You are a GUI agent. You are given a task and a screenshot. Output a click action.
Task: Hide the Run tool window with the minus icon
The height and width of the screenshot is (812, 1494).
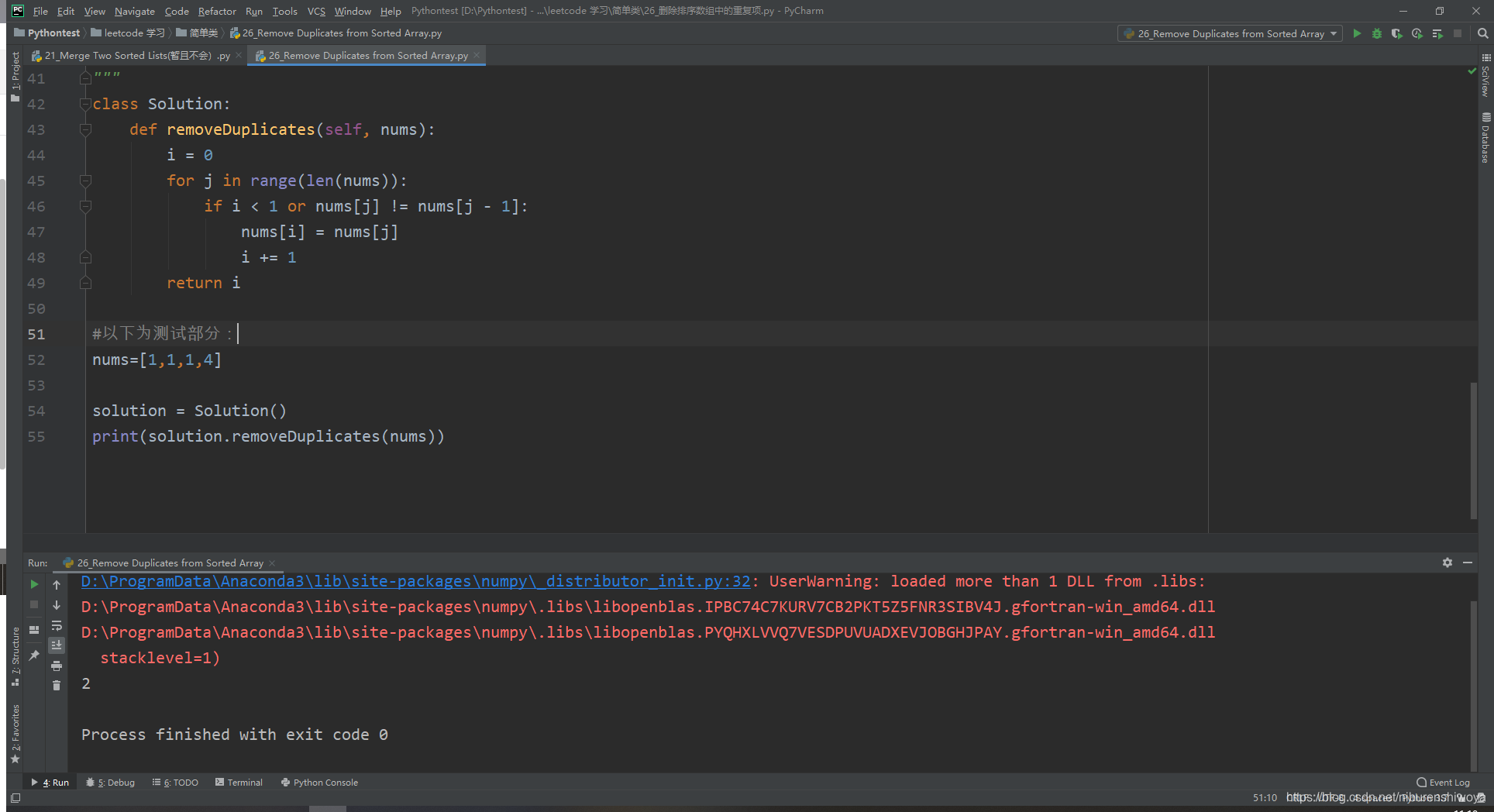1468,563
